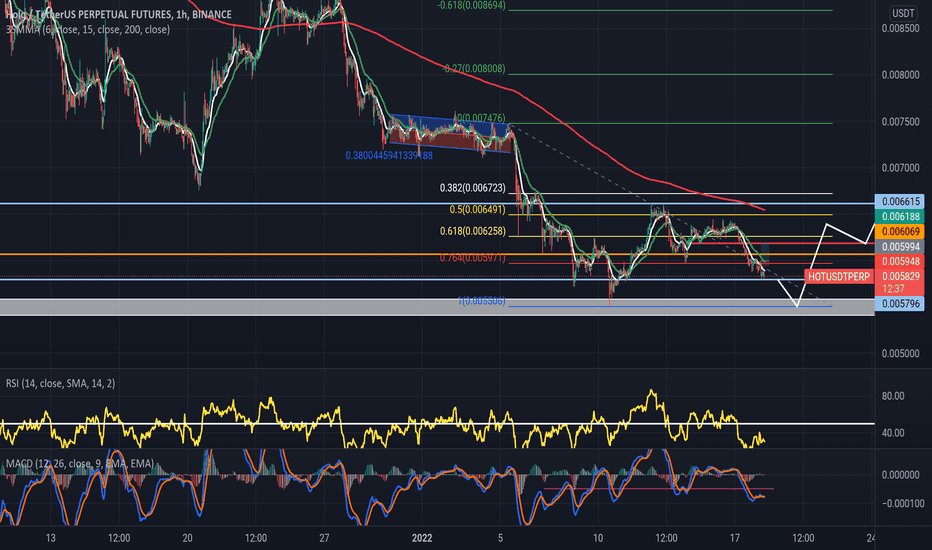Open the USDT currency selector on the price axis
Image resolution: width=932 pixels, height=550 pixels.
[903, 13]
